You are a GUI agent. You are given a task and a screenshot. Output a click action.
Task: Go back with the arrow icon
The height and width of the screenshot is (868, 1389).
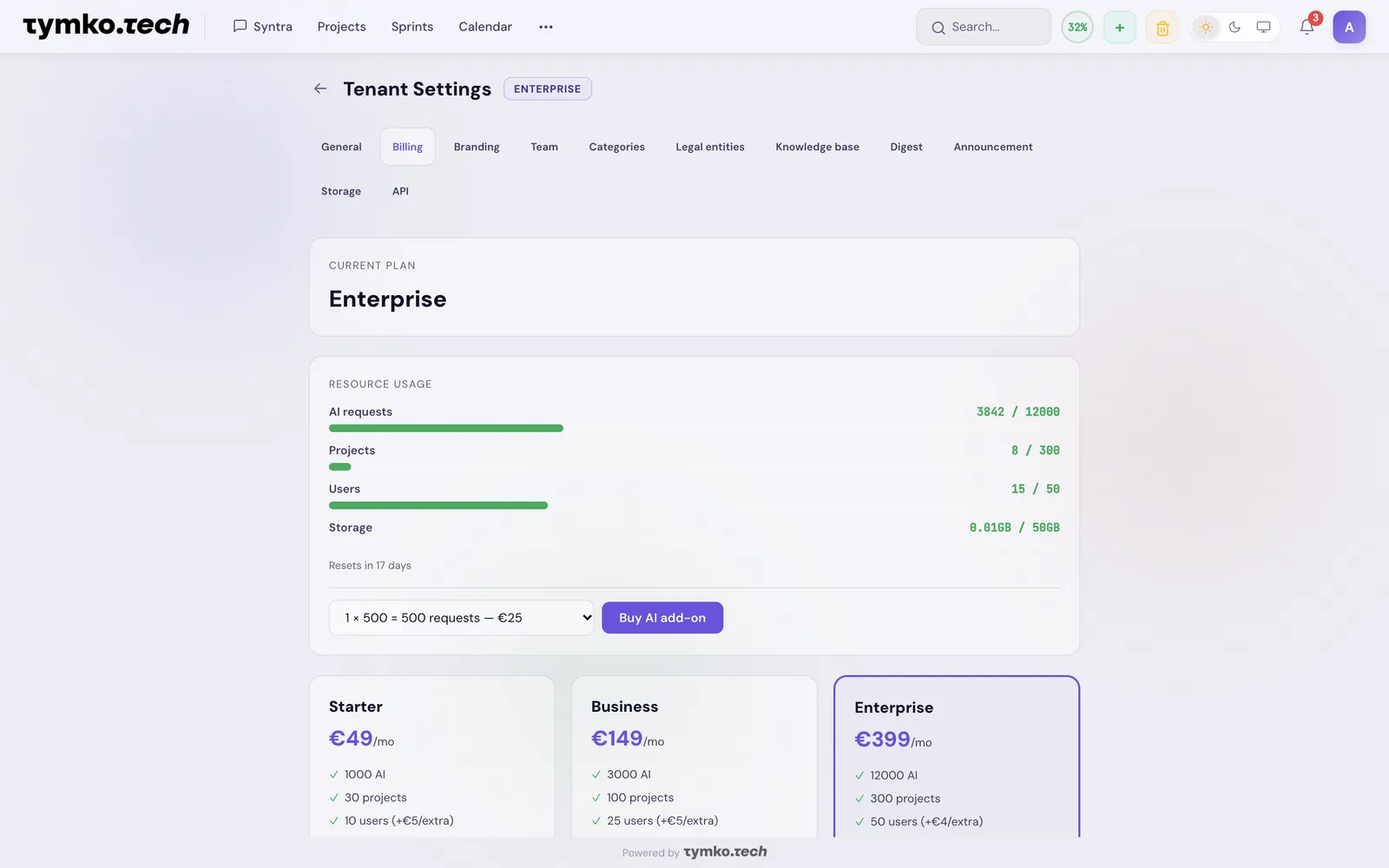(320, 89)
